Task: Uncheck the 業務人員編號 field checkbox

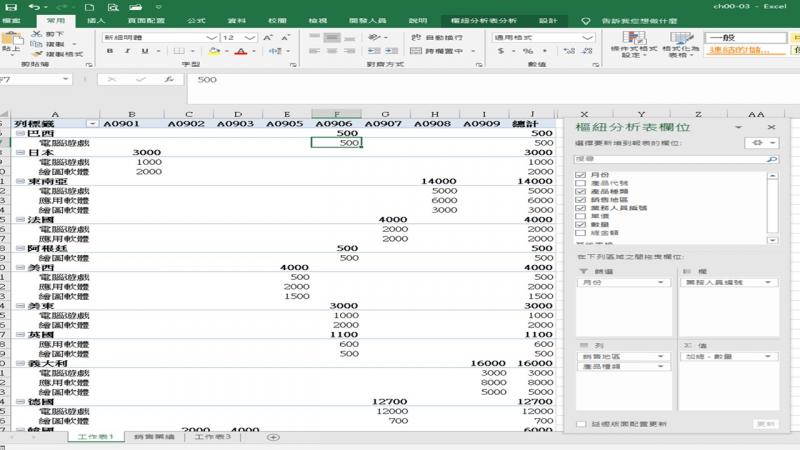Action: 580,208
